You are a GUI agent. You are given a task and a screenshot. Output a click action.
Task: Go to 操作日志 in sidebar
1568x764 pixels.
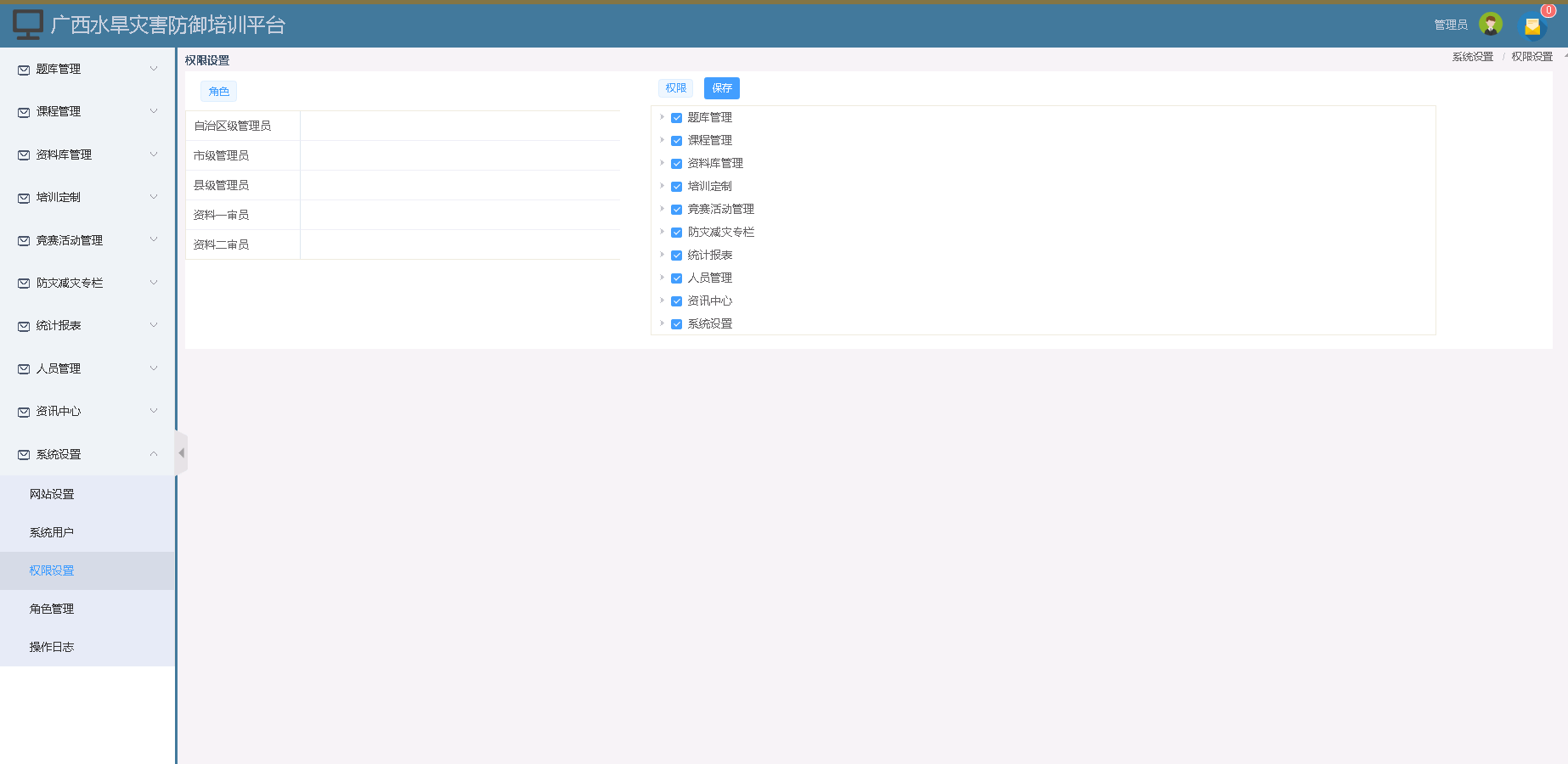coord(52,647)
